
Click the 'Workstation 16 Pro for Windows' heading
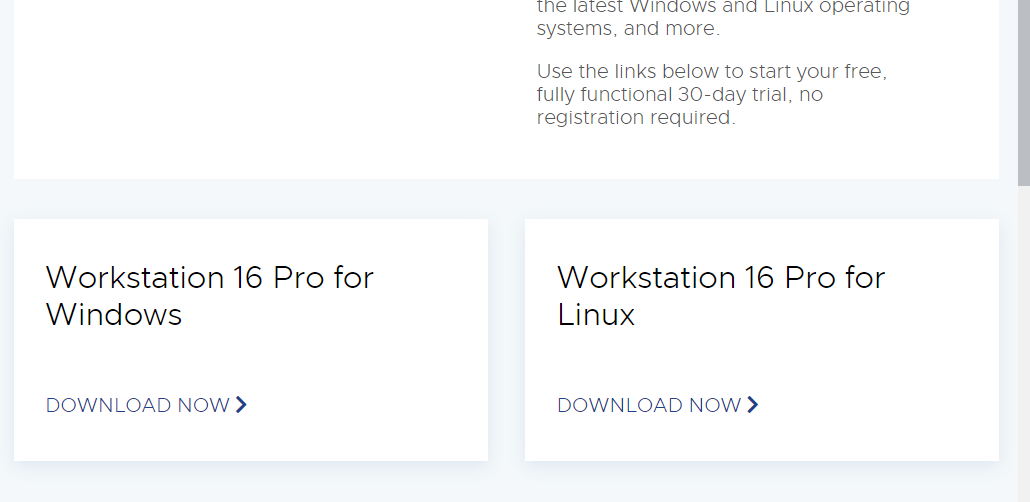click(x=210, y=296)
